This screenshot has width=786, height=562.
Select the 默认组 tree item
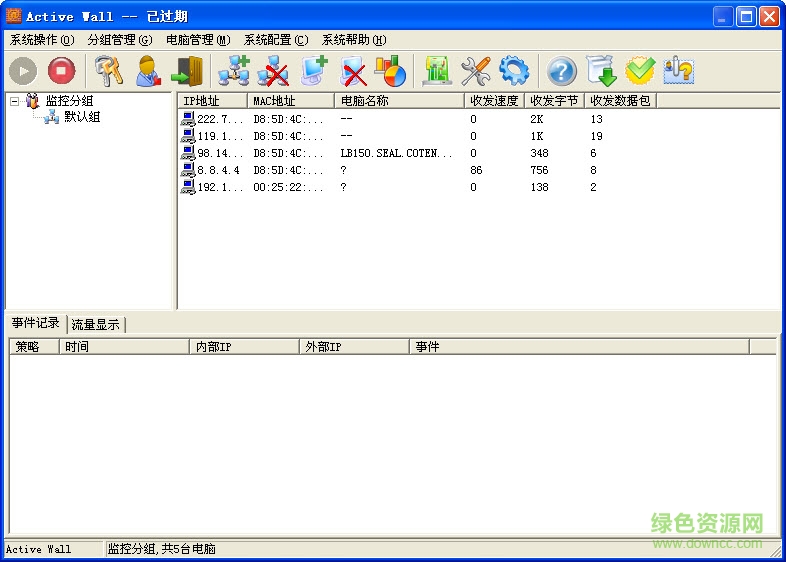point(82,117)
